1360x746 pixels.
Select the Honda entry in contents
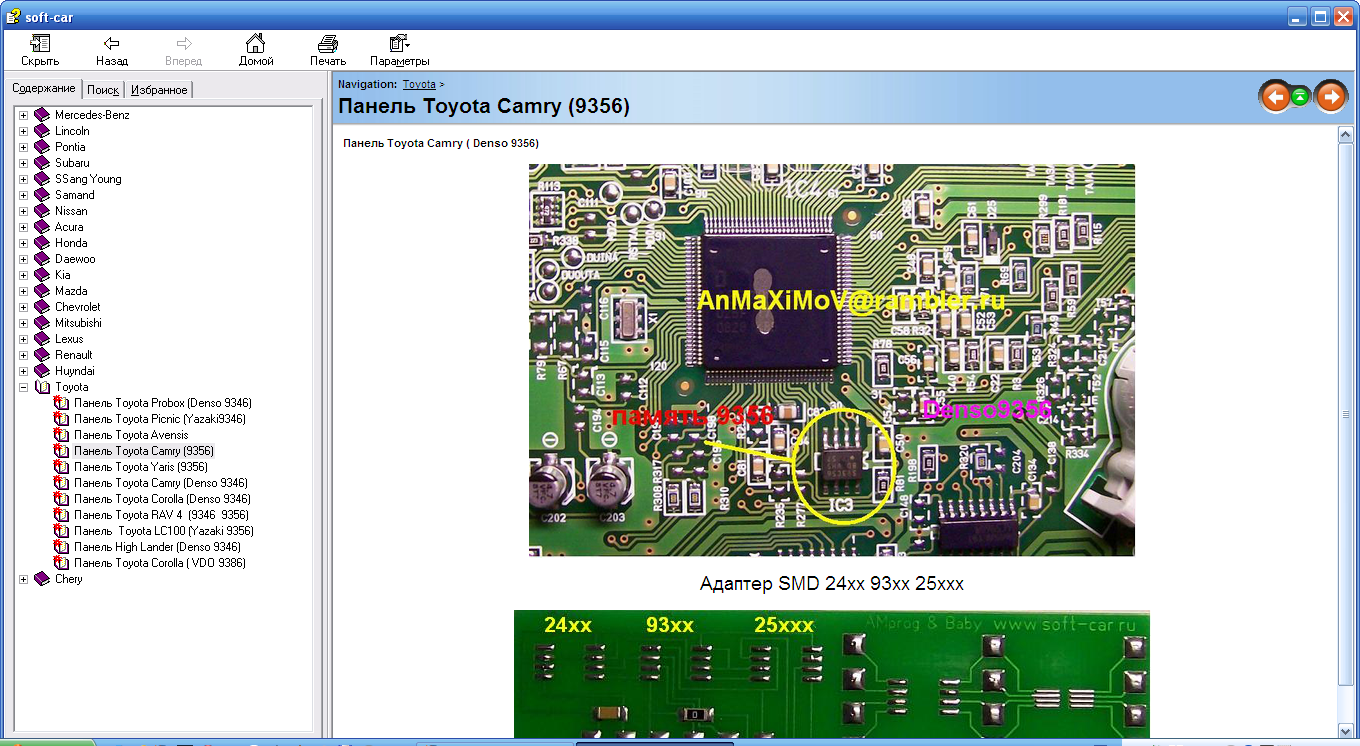tap(71, 243)
